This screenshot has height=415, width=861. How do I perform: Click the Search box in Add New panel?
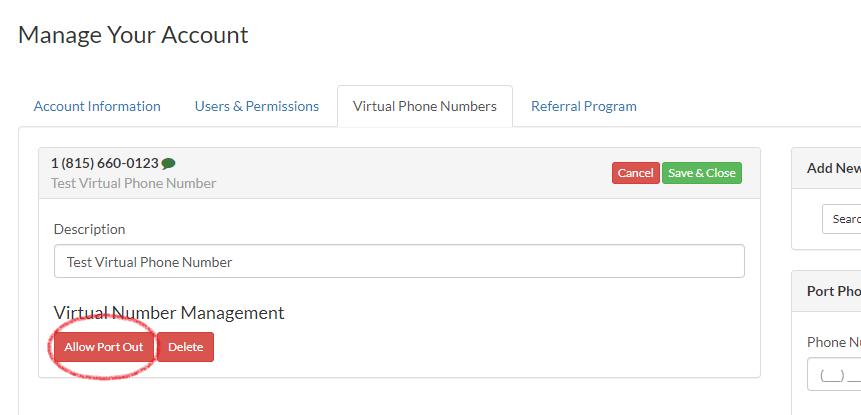[842, 219]
